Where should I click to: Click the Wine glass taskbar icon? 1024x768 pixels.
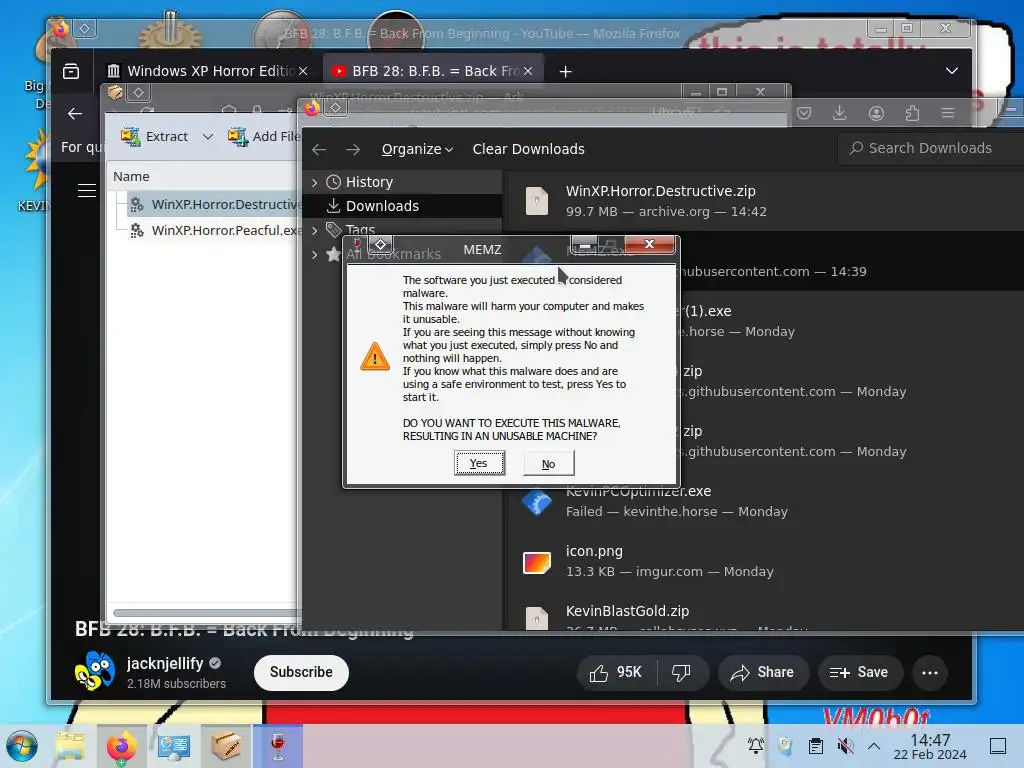278,746
